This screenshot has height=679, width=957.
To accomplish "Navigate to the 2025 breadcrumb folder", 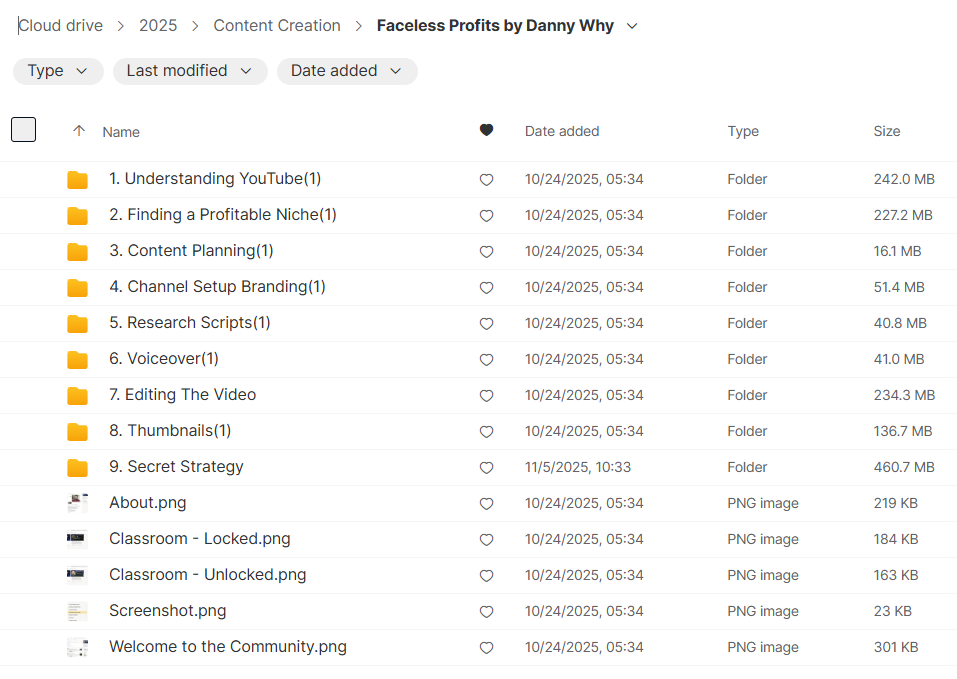I will (x=158, y=26).
